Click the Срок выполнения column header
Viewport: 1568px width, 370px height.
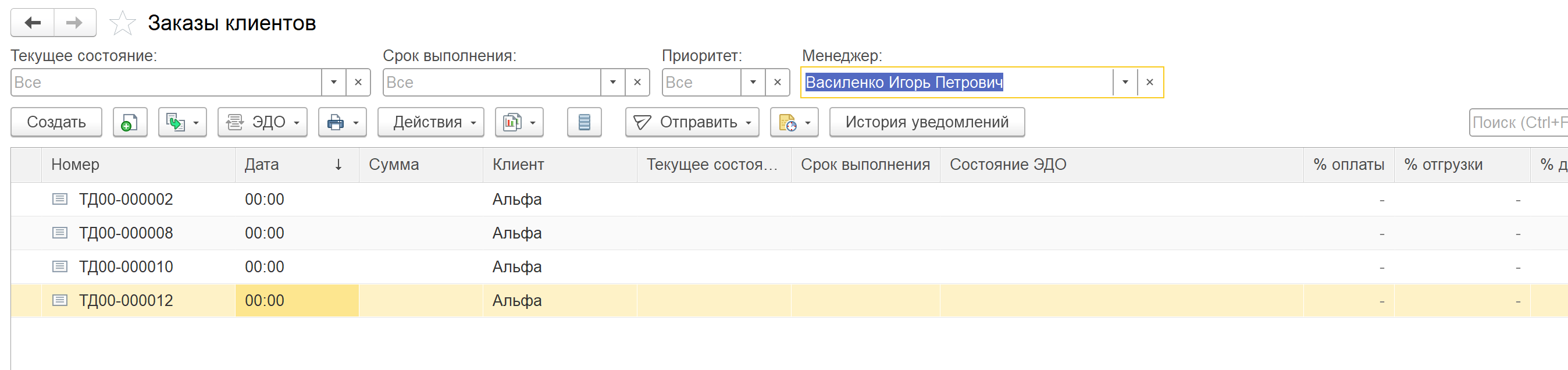pos(865,164)
